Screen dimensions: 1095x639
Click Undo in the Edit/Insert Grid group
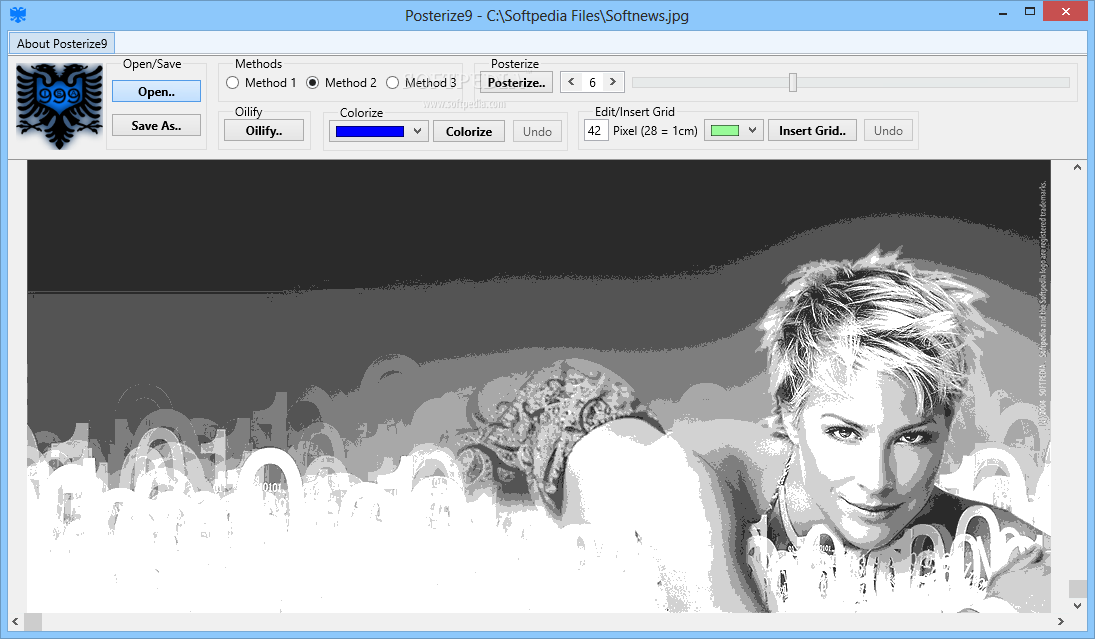888,131
